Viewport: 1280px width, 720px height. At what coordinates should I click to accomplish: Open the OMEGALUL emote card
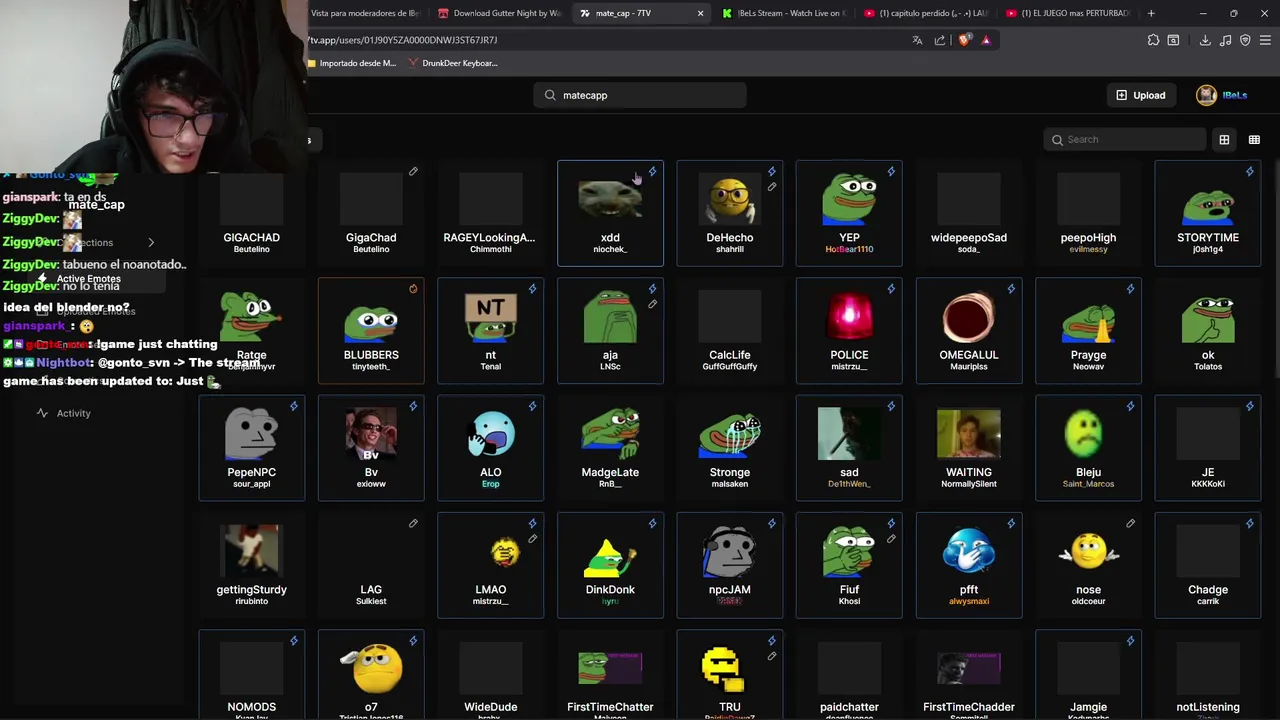(969, 330)
